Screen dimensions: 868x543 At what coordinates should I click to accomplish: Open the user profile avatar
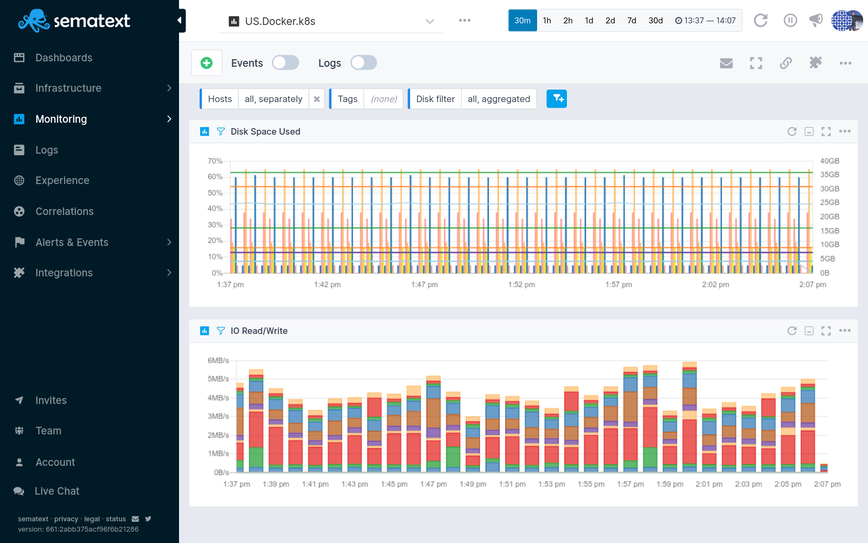846,20
